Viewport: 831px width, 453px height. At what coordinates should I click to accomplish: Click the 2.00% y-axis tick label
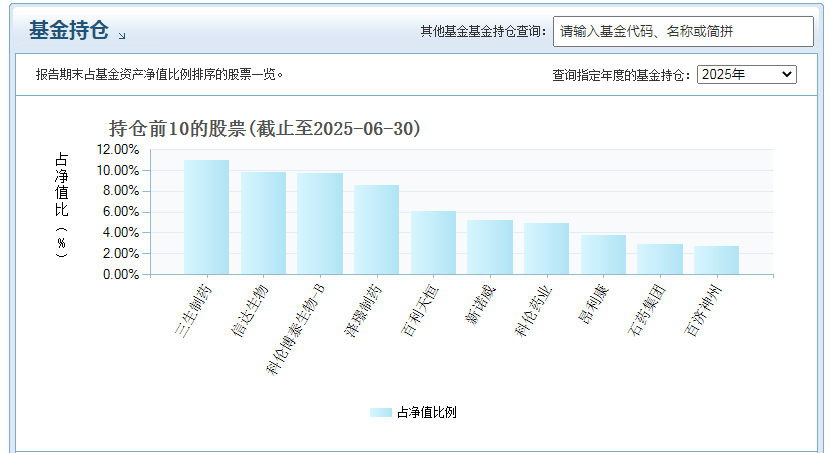click(x=121, y=254)
